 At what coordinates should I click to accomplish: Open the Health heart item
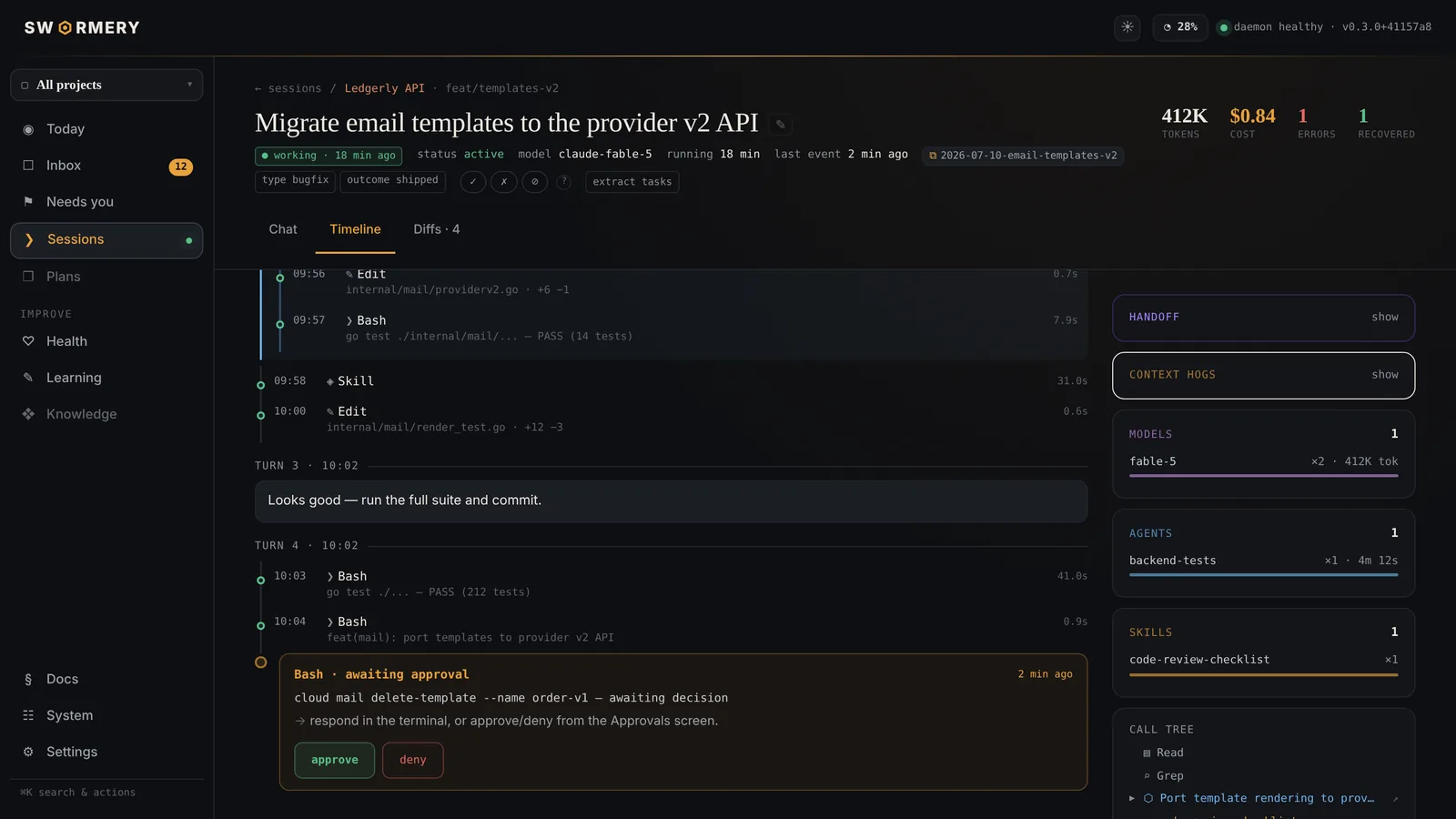click(x=106, y=341)
